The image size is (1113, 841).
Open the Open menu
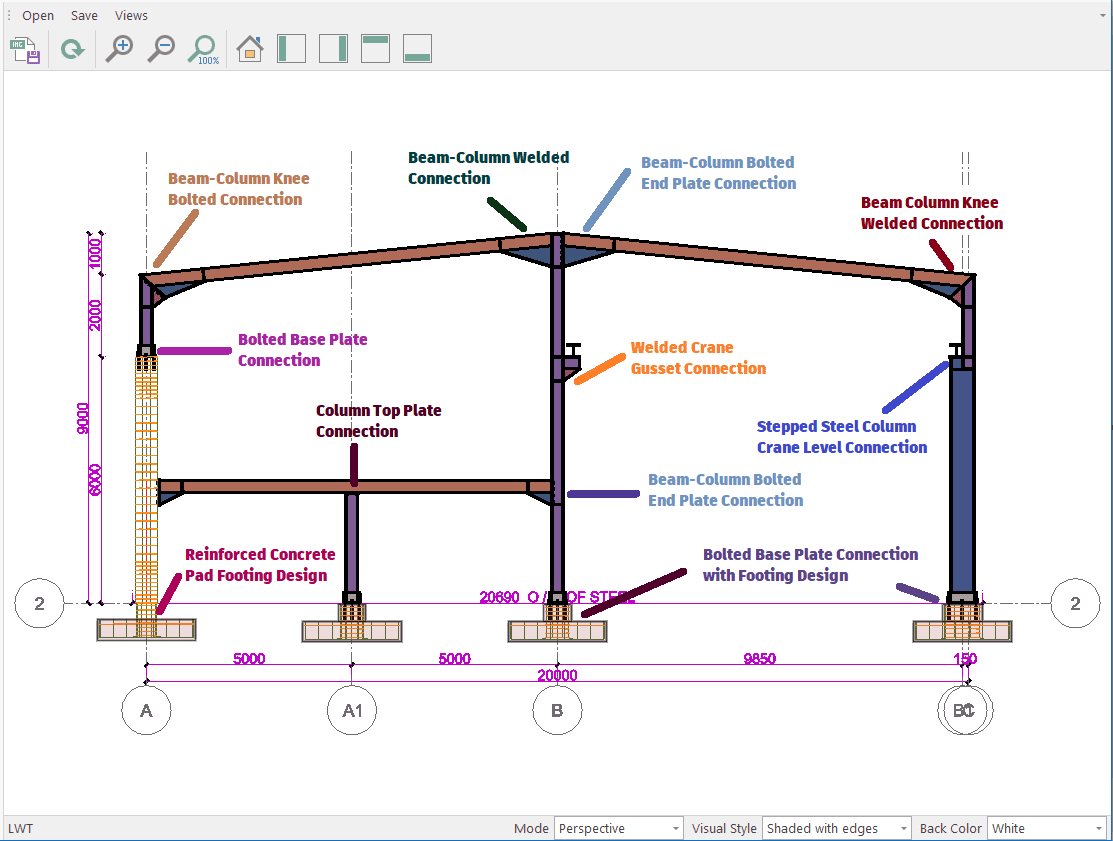(x=38, y=15)
